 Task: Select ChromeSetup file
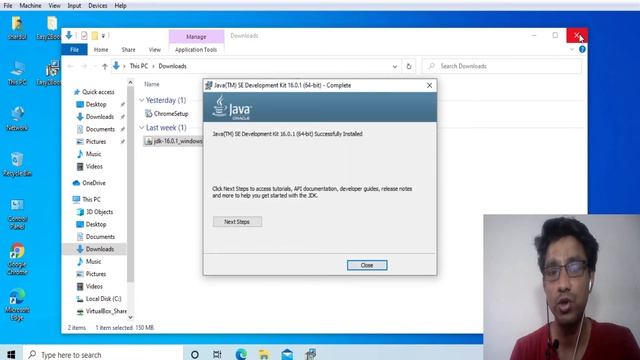171,114
